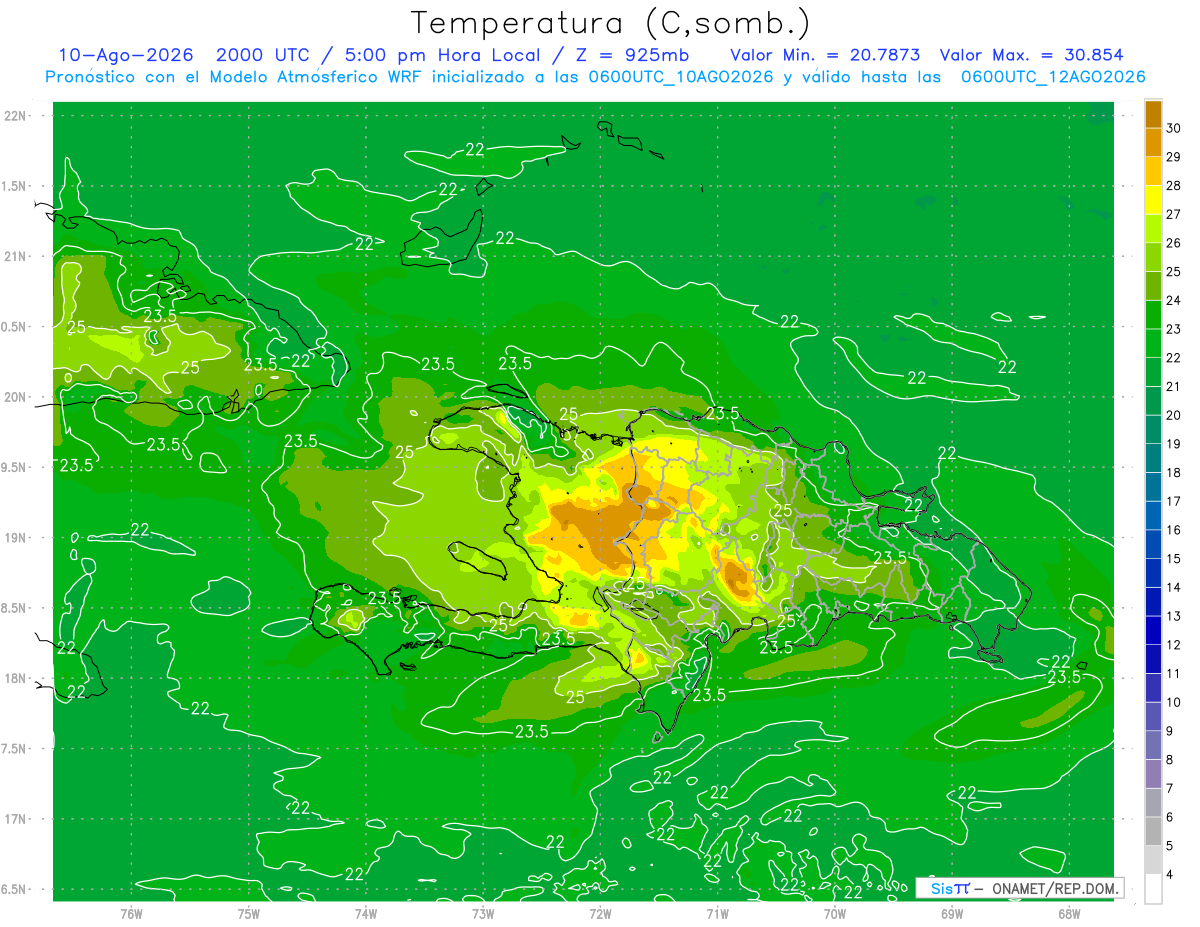1200x927 pixels.
Task: Click the '22N' latitude axis label
Action: (x=14, y=116)
